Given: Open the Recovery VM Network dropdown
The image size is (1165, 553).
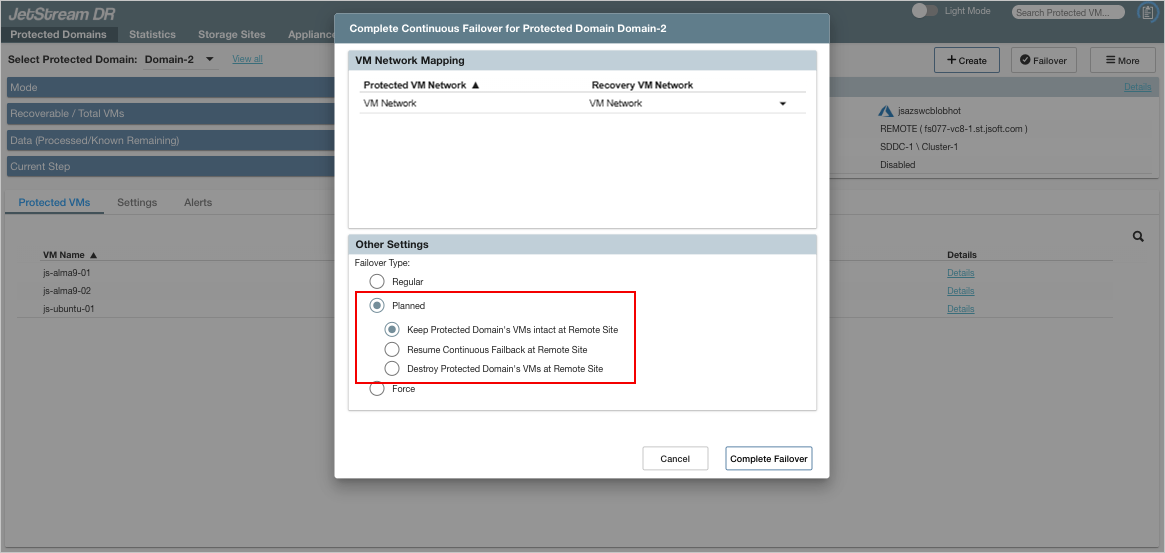Looking at the screenshot, I should tap(783, 104).
